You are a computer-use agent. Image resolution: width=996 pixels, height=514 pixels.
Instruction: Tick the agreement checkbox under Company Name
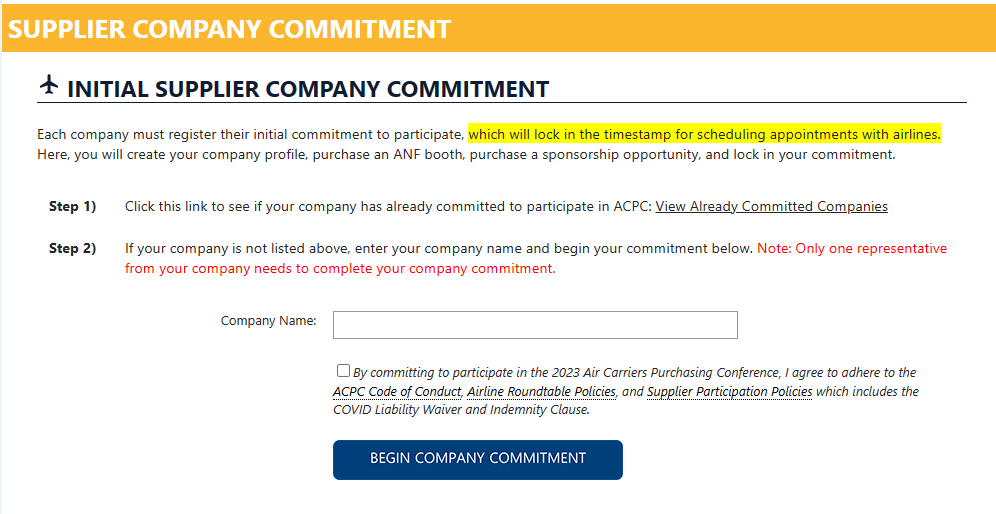(343, 370)
